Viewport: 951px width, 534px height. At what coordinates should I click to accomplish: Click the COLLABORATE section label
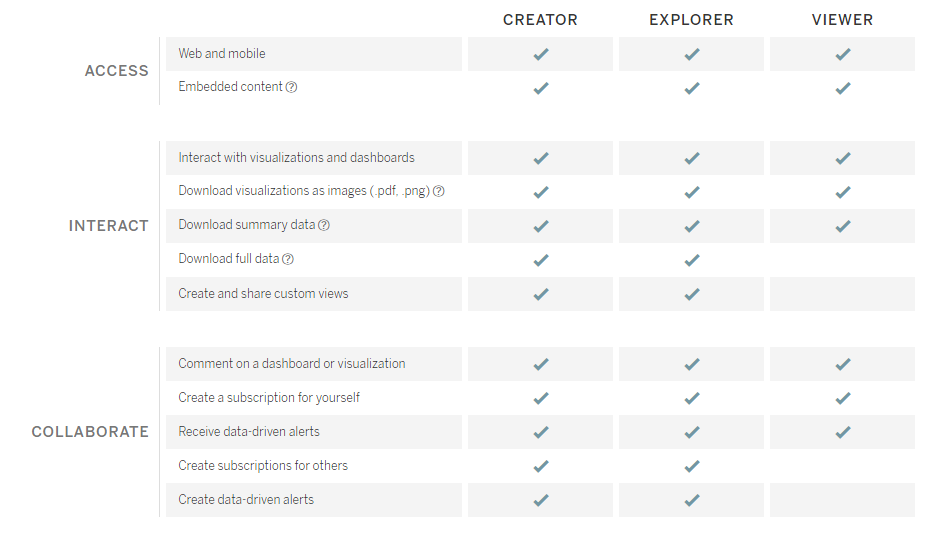(x=90, y=431)
